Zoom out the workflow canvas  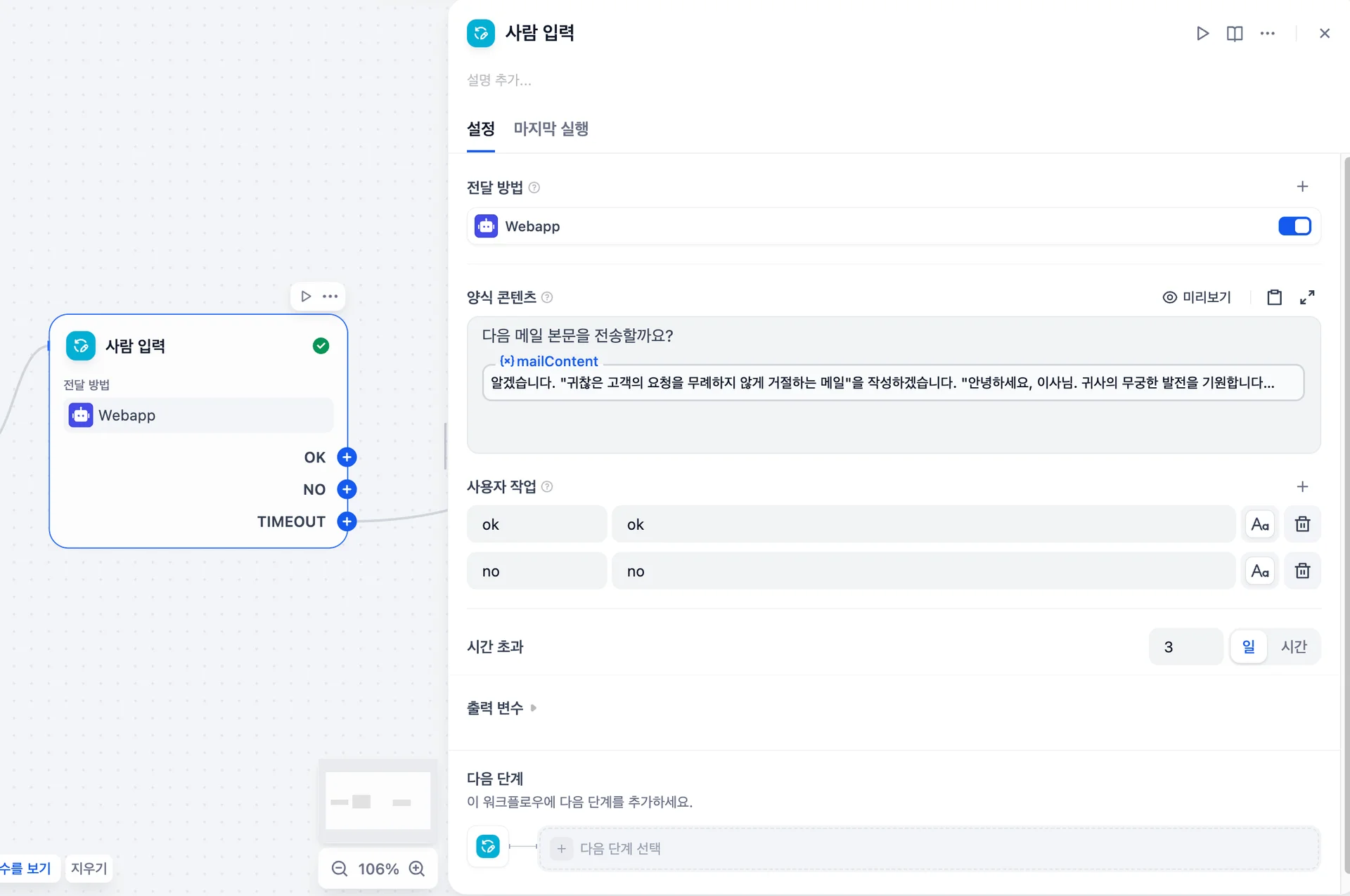(340, 869)
